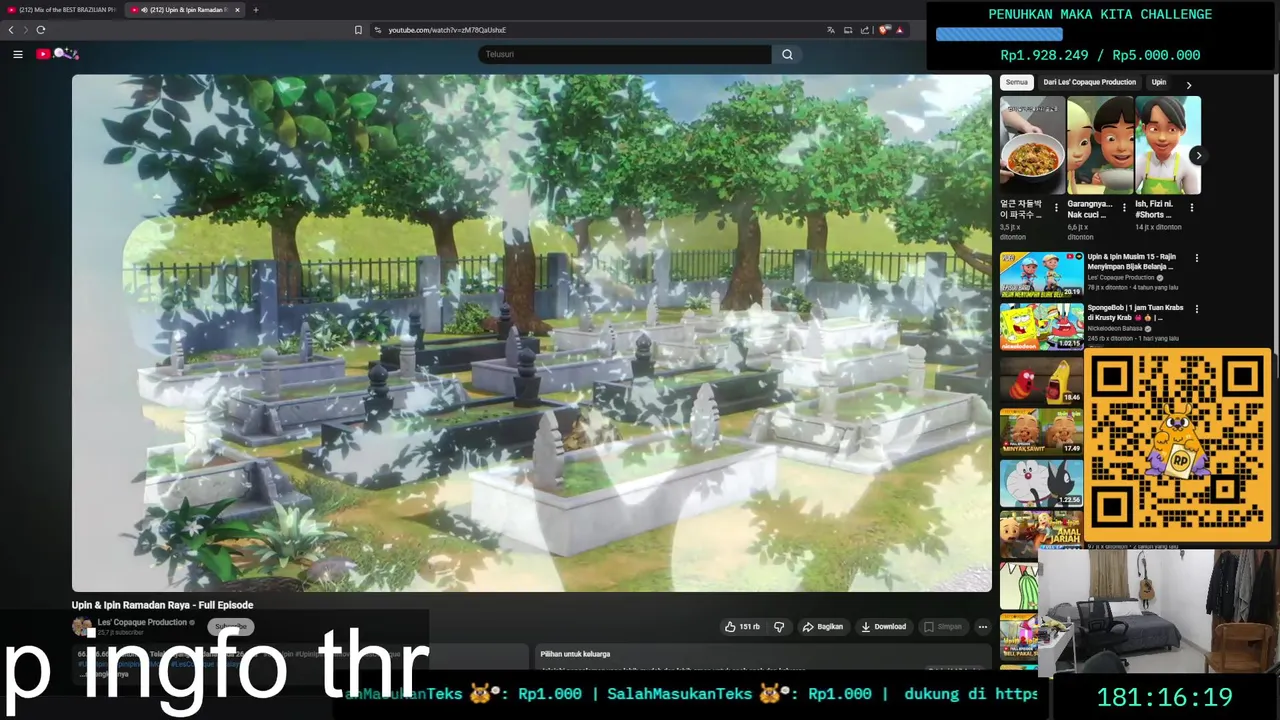The height and width of the screenshot is (720, 1280).
Task: Click the Upin & Ipin Musim 15 title
Action: [1132, 262]
